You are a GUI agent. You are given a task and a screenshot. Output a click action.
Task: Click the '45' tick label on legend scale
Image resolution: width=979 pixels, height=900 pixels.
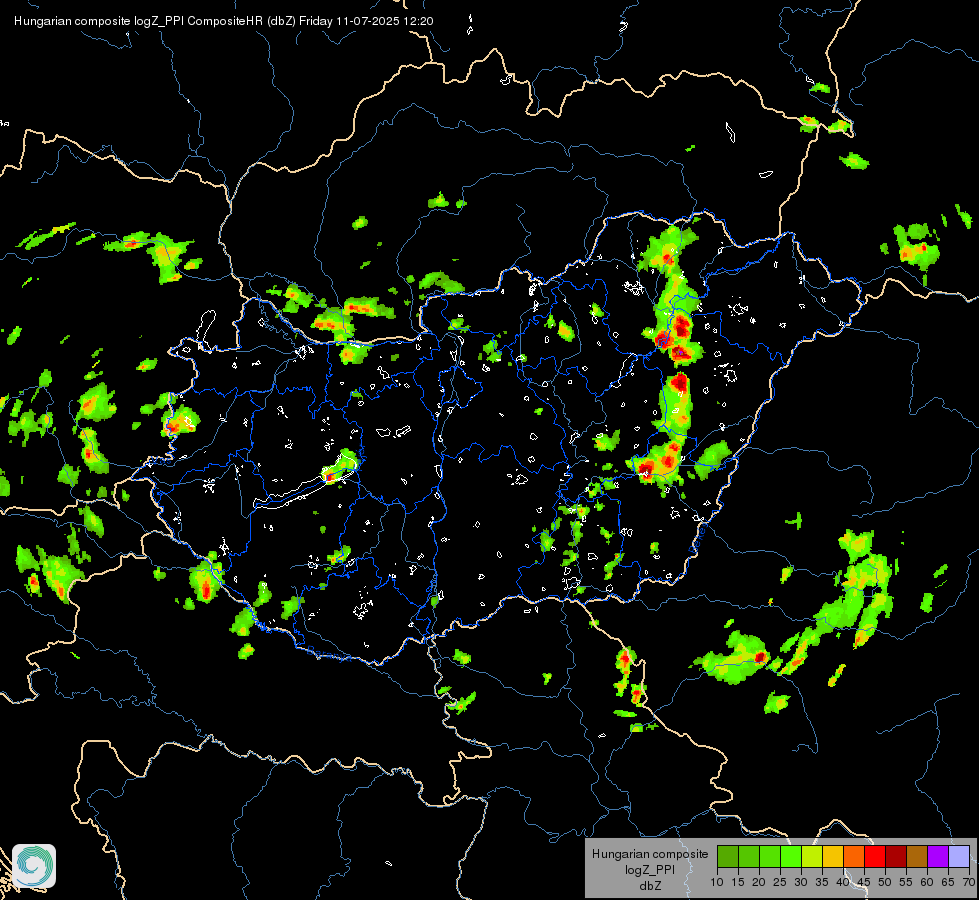point(864,882)
